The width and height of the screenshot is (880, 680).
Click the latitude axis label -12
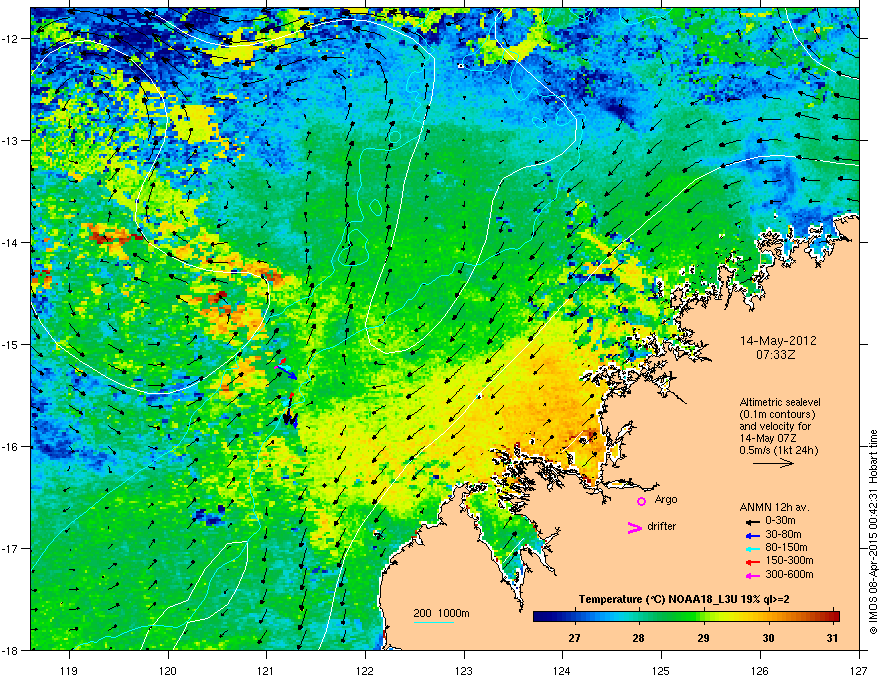coord(11,39)
